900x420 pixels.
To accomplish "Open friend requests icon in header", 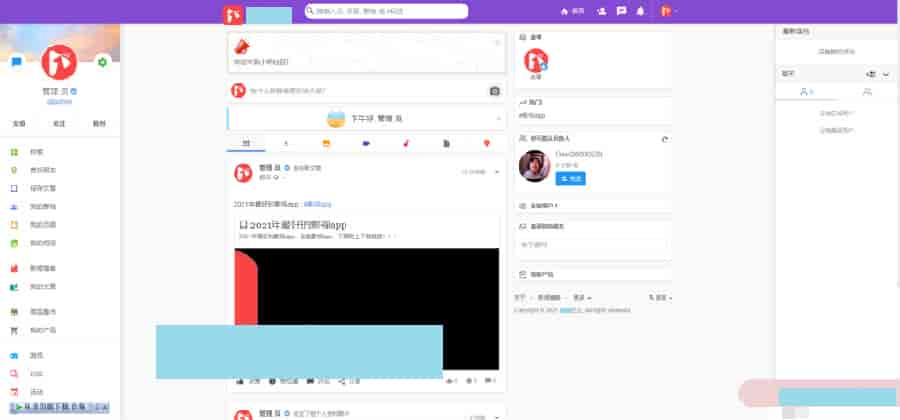I will coord(602,11).
